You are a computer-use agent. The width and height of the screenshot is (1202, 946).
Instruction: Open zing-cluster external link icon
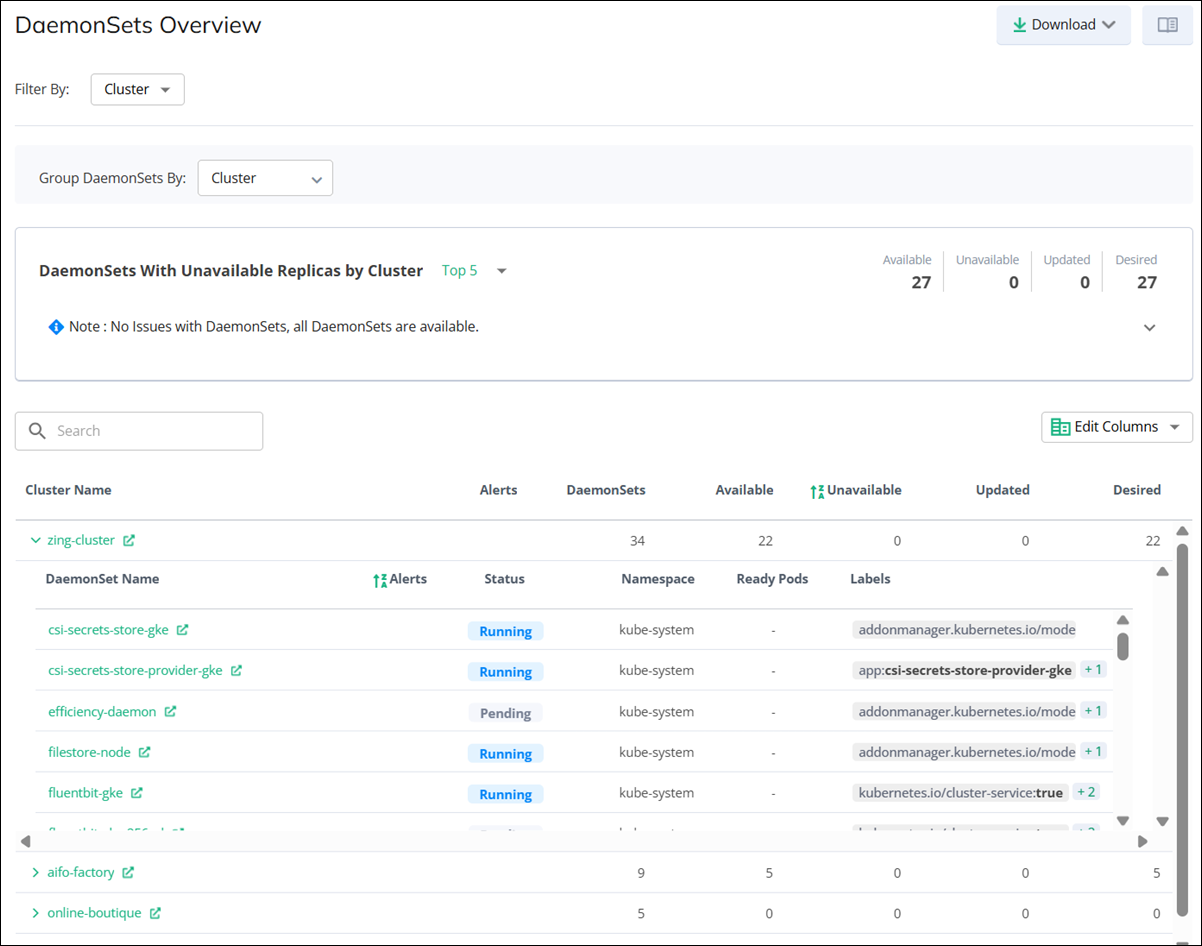[129, 541]
